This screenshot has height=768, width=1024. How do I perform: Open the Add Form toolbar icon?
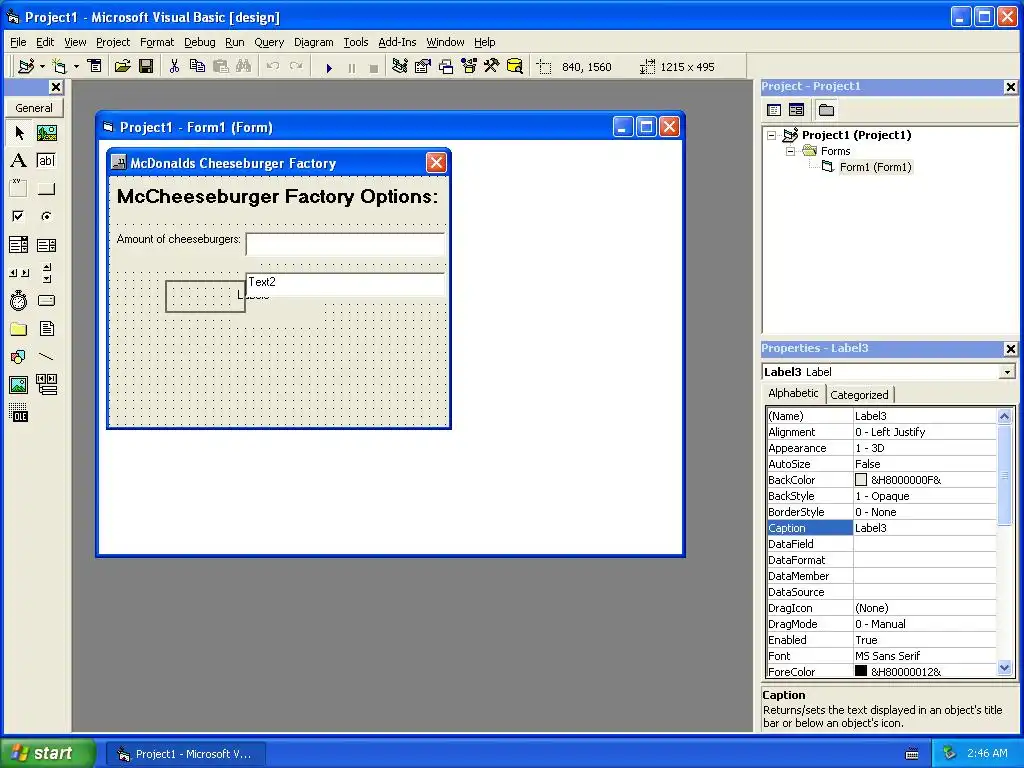pos(59,66)
